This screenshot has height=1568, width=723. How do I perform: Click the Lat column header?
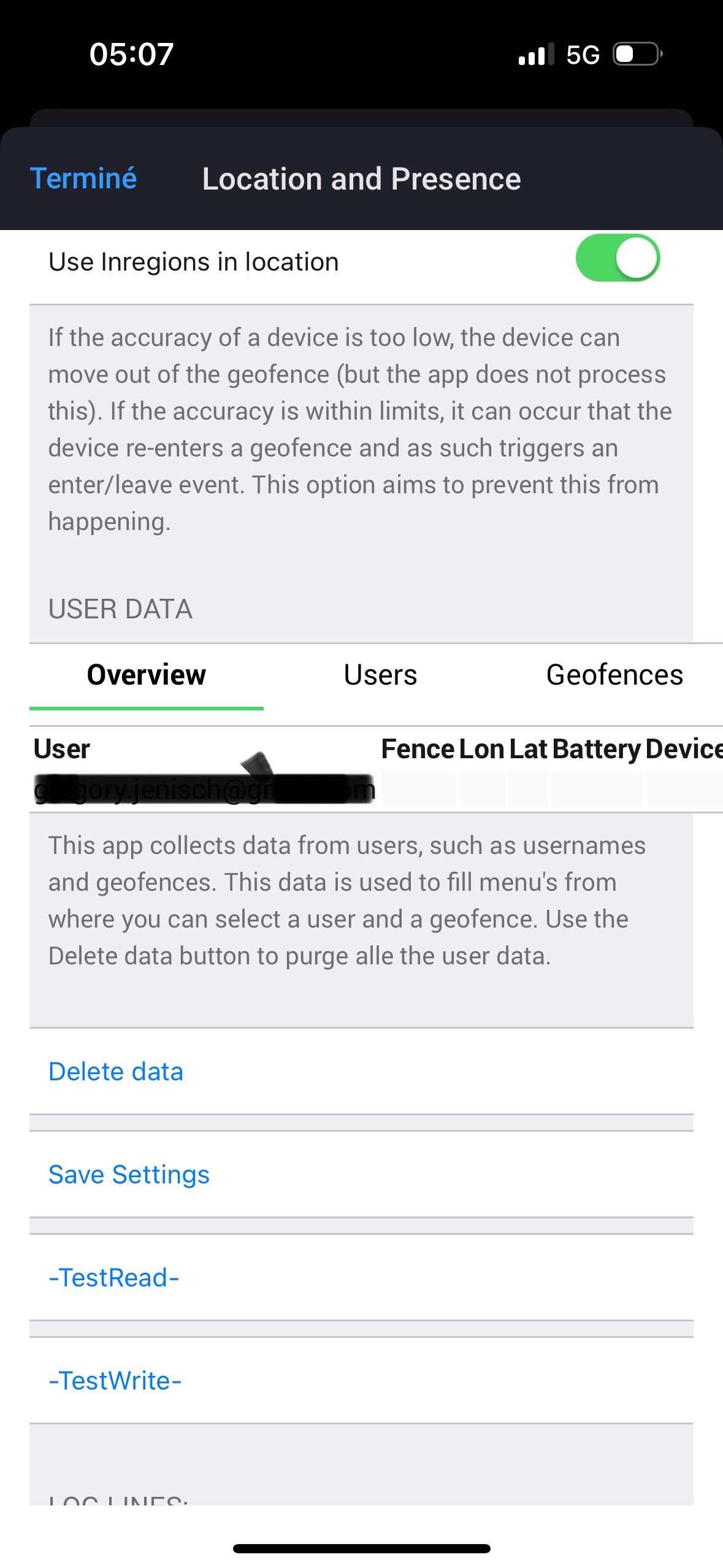528,749
